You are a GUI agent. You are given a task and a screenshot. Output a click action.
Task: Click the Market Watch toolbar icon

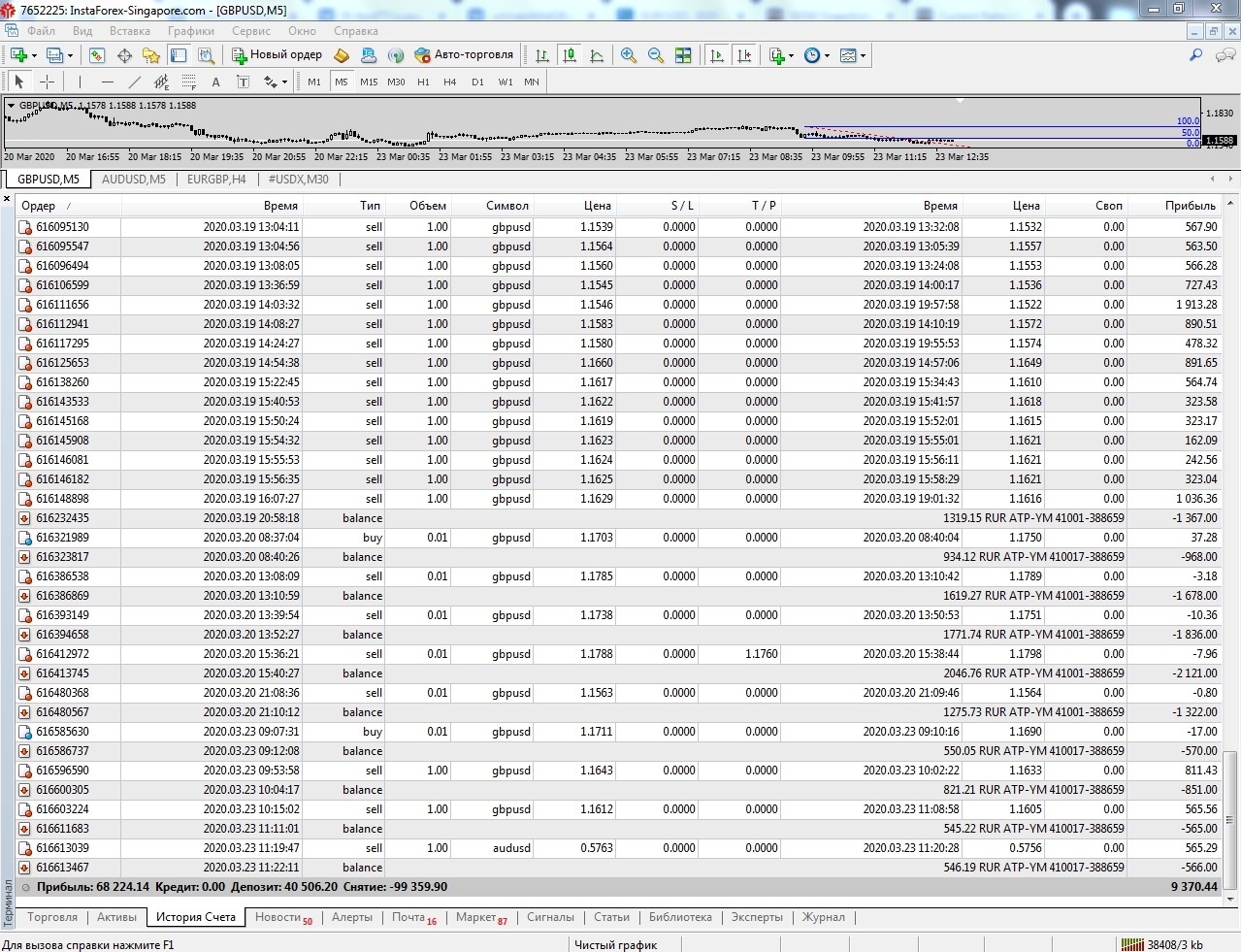pos(97,55)
